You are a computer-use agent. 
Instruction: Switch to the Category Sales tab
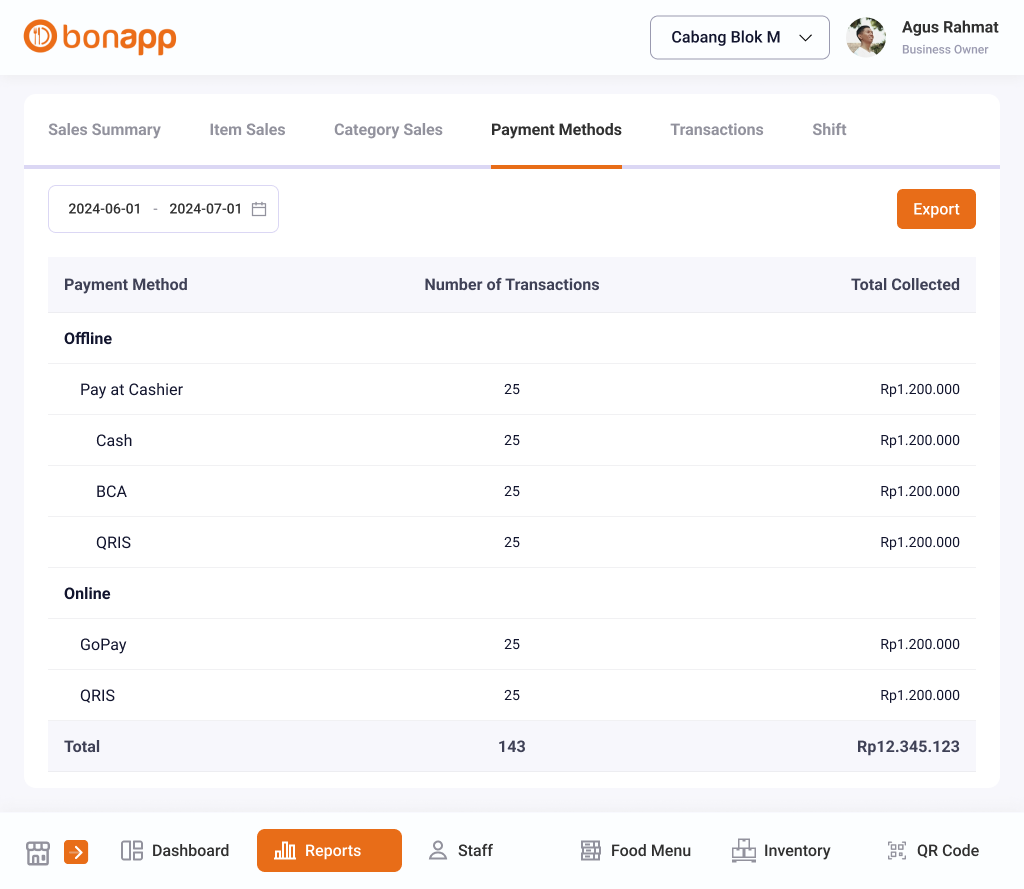click(388, 129)
